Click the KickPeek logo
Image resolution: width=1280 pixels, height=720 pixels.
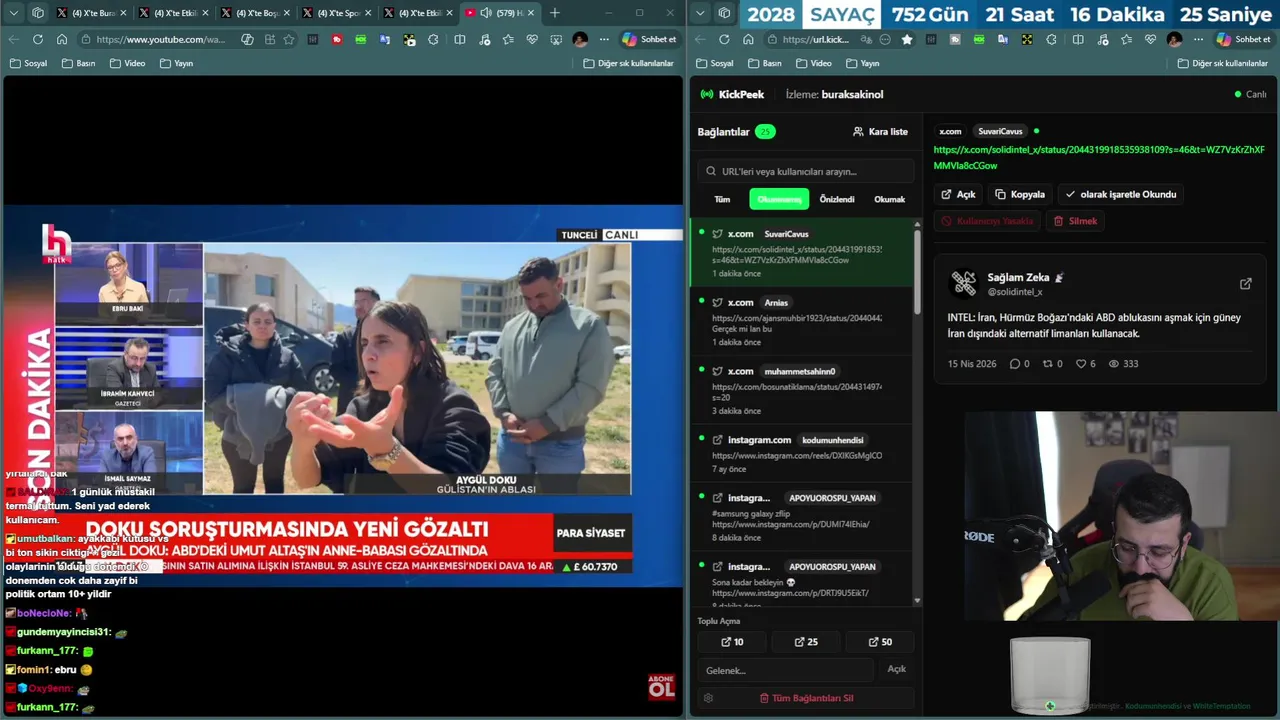(x=731, y=94)
